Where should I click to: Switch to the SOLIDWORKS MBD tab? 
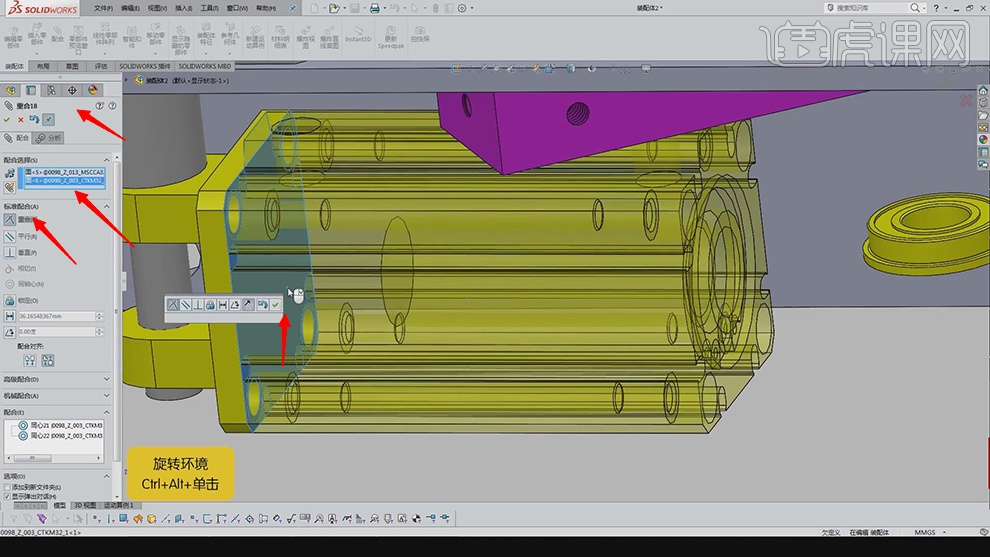tap(205, 66)
